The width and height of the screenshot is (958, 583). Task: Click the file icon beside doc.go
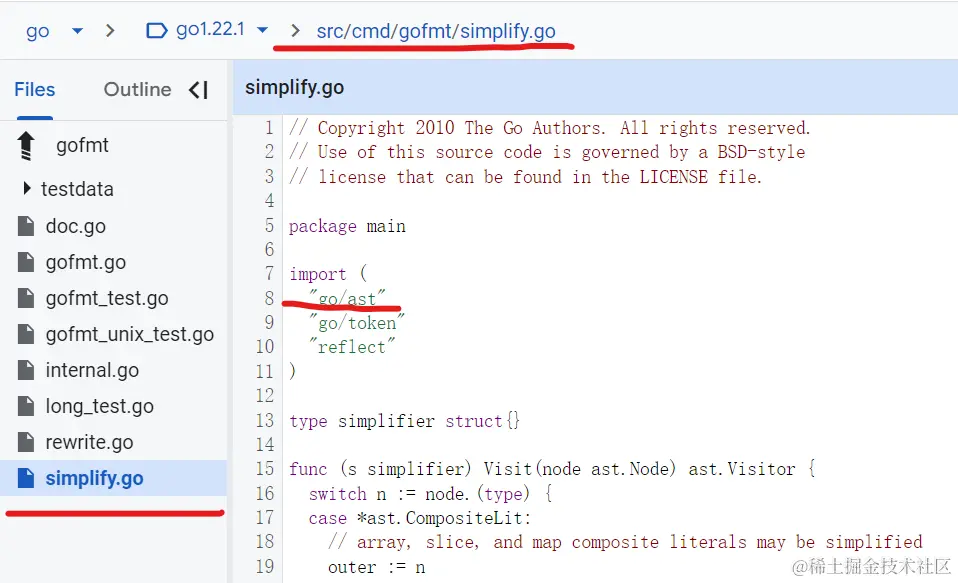pyautogui.click(x=26, y=226)
